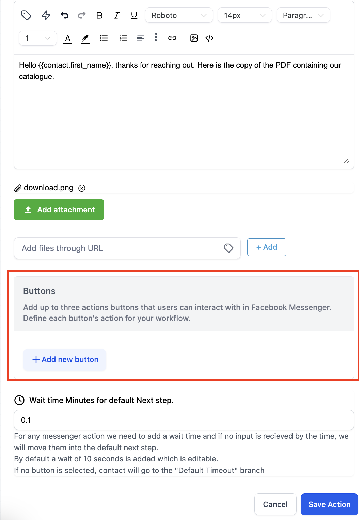Open the source code view icon

pos(209,38)
